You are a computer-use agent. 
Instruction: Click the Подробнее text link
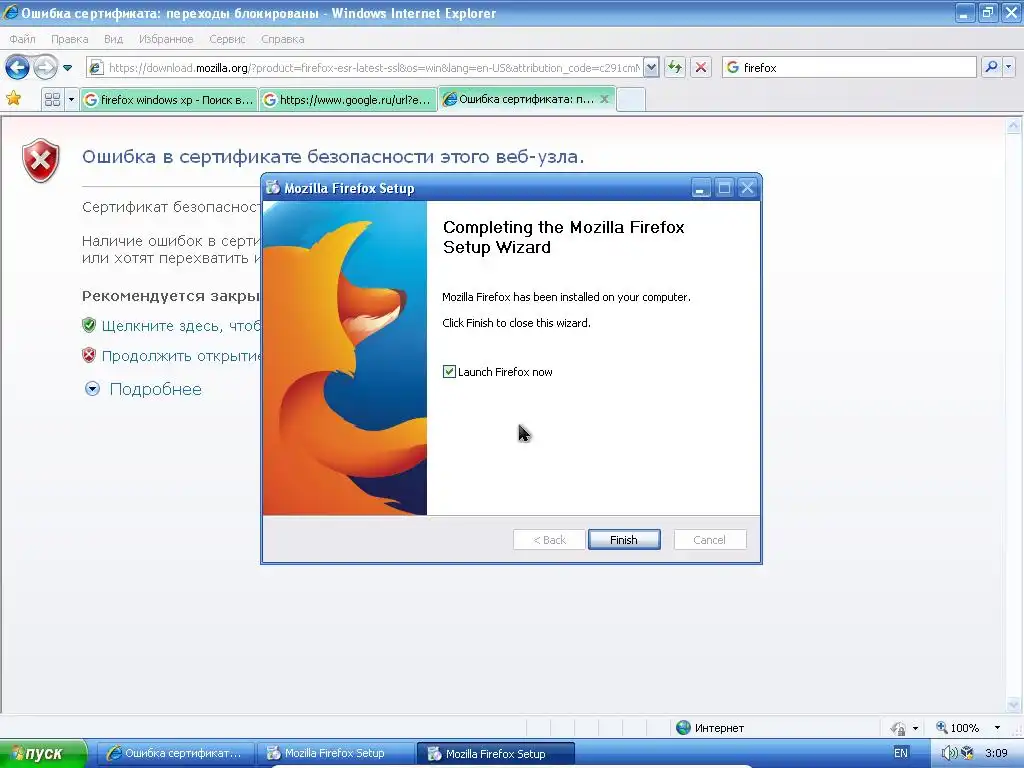click(155, 389)
